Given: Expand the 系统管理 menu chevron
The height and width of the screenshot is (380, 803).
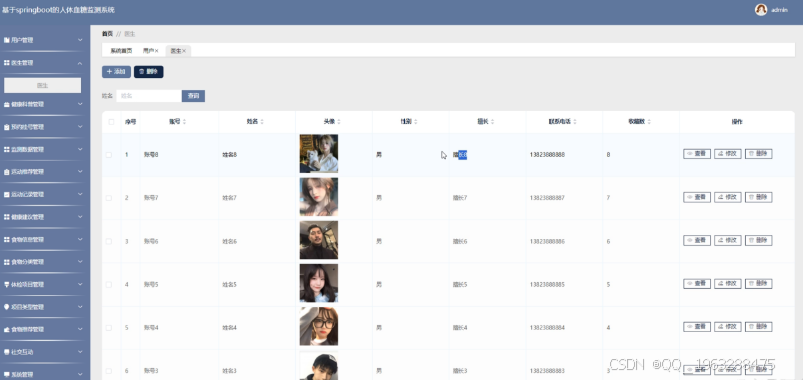Looking at the screenshot, I should click(x=80, y=374).
